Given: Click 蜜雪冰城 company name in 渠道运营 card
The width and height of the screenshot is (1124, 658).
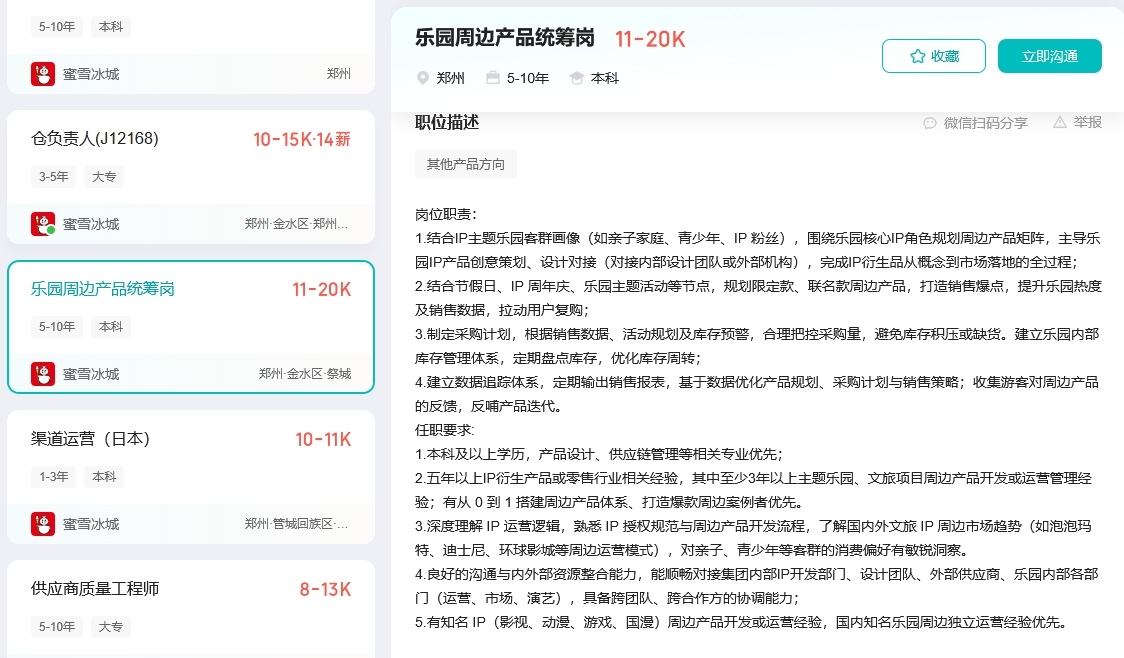Looking at the screenshot, I should [x=91, y=524].
